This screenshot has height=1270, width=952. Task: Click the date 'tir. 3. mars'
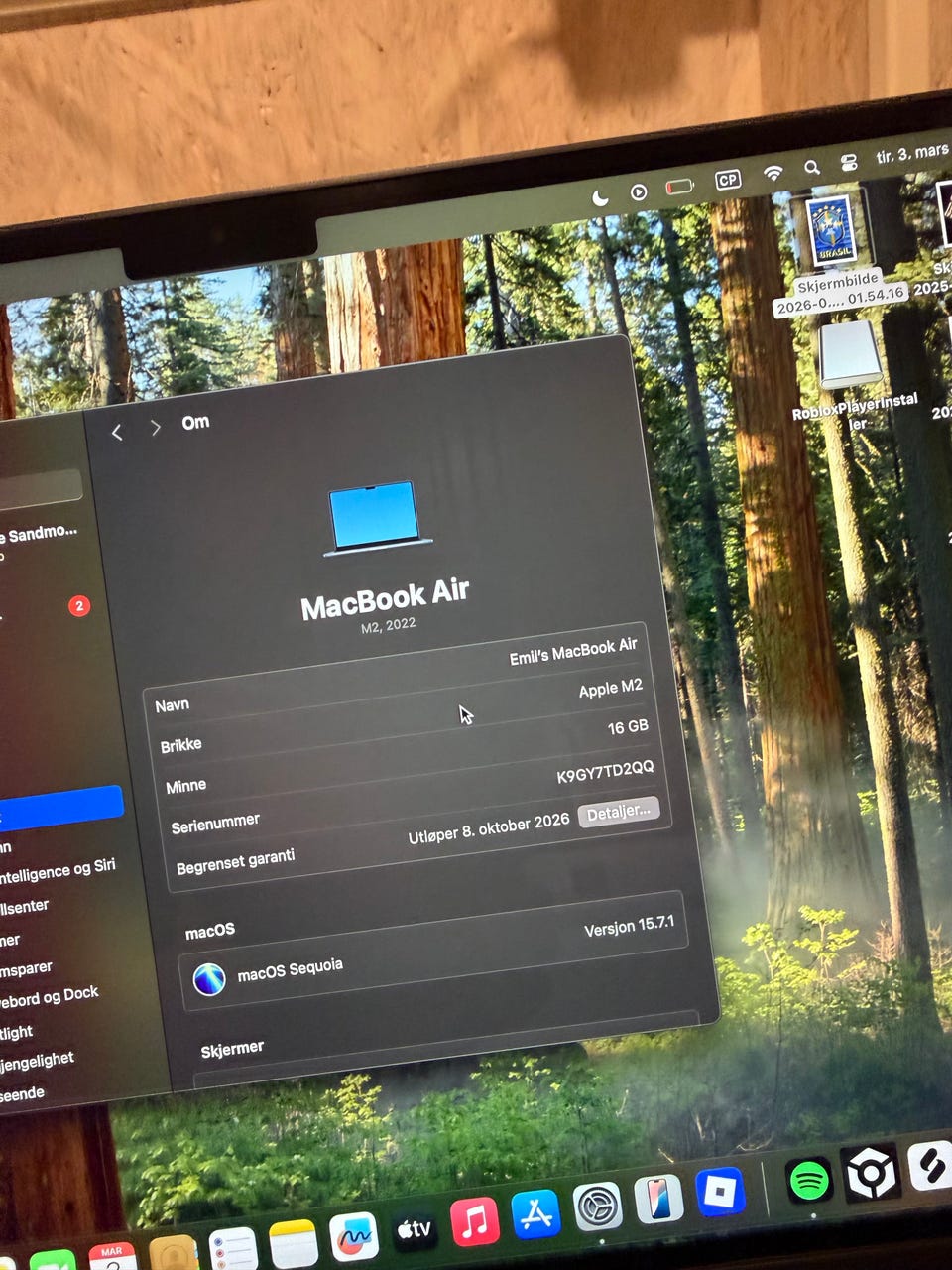coord(912,154)
